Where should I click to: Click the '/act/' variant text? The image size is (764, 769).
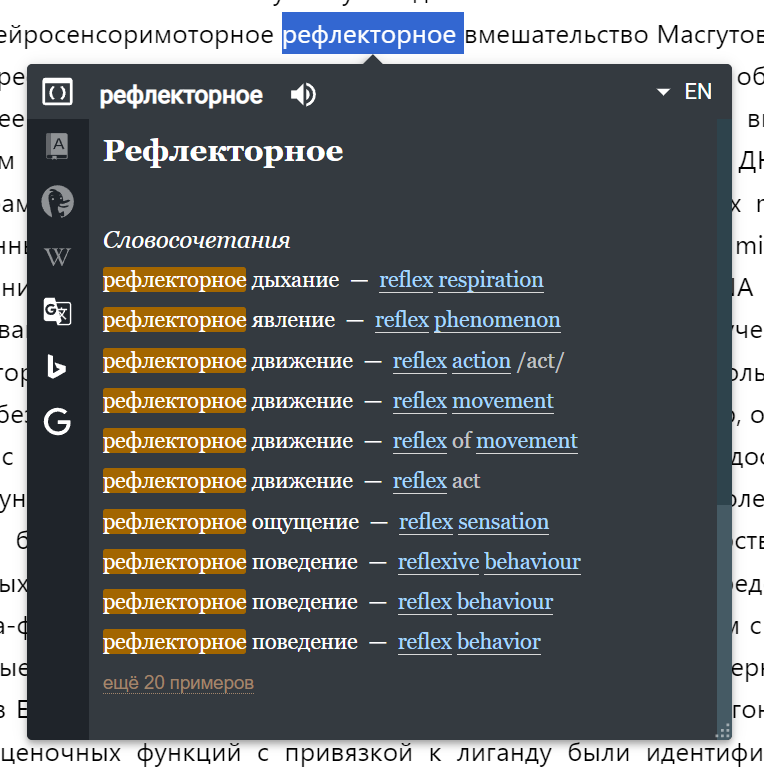541,361
